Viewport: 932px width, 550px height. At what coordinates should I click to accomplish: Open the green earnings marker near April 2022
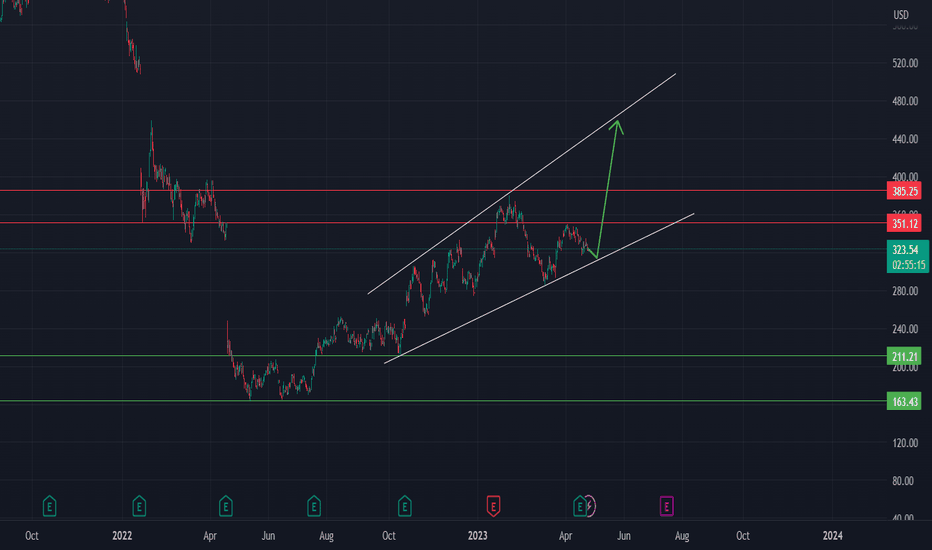tap(225, 506)
